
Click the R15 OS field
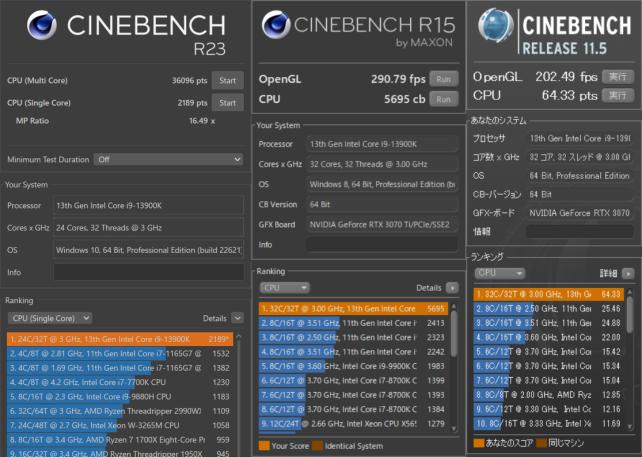[382, 184]
